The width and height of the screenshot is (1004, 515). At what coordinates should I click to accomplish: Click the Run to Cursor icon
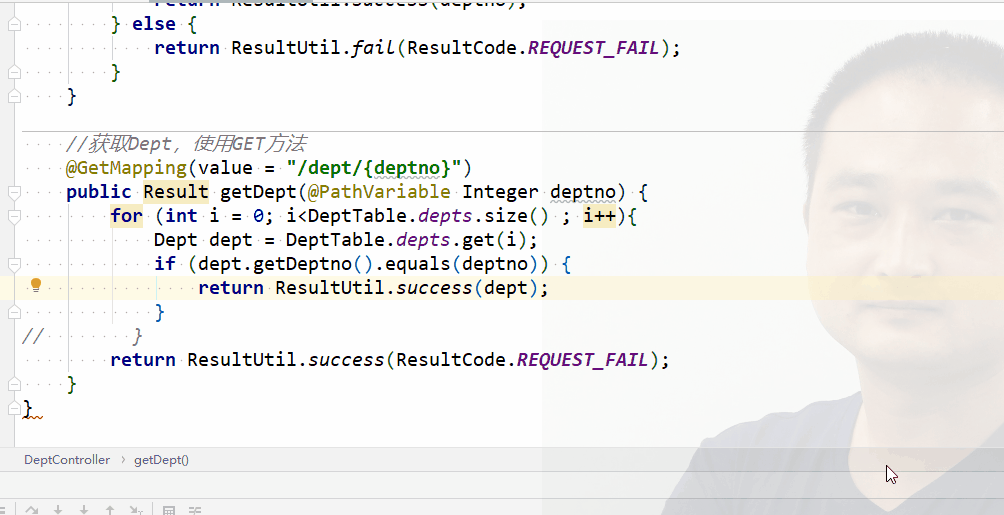pyautogui.click(x=136, y=510)
